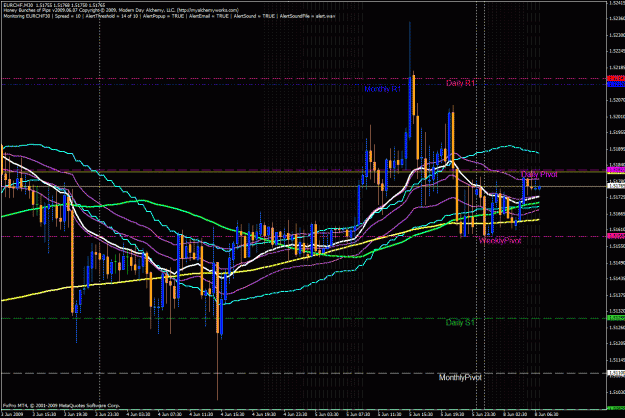Click the 4 Jun 15:30 time label
Viewport: 625px width, 418px height.
coord(232,414)
